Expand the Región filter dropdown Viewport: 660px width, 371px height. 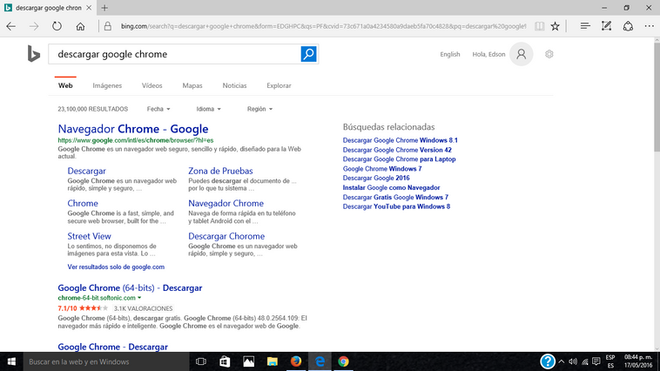(260, 109)
